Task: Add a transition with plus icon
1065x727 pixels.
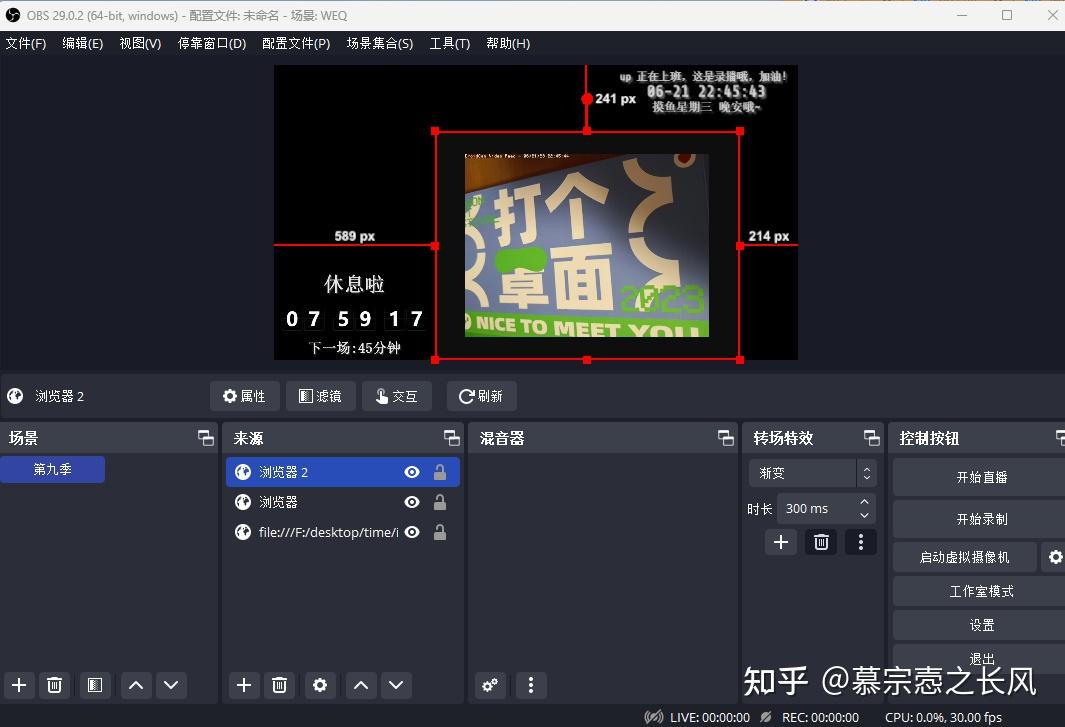Action: pos(781,542)
